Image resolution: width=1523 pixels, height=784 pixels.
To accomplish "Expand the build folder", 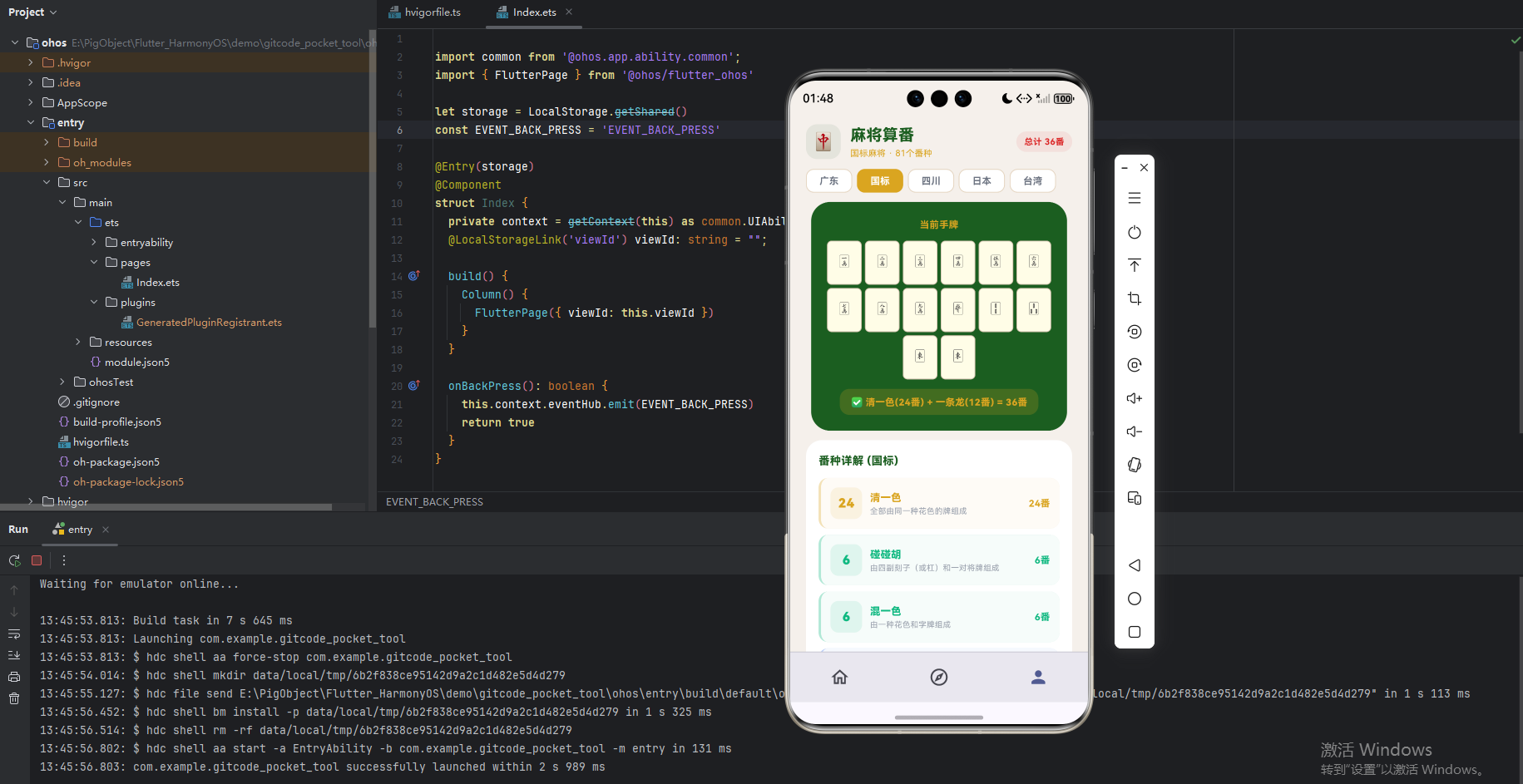I will coord(47,142).
